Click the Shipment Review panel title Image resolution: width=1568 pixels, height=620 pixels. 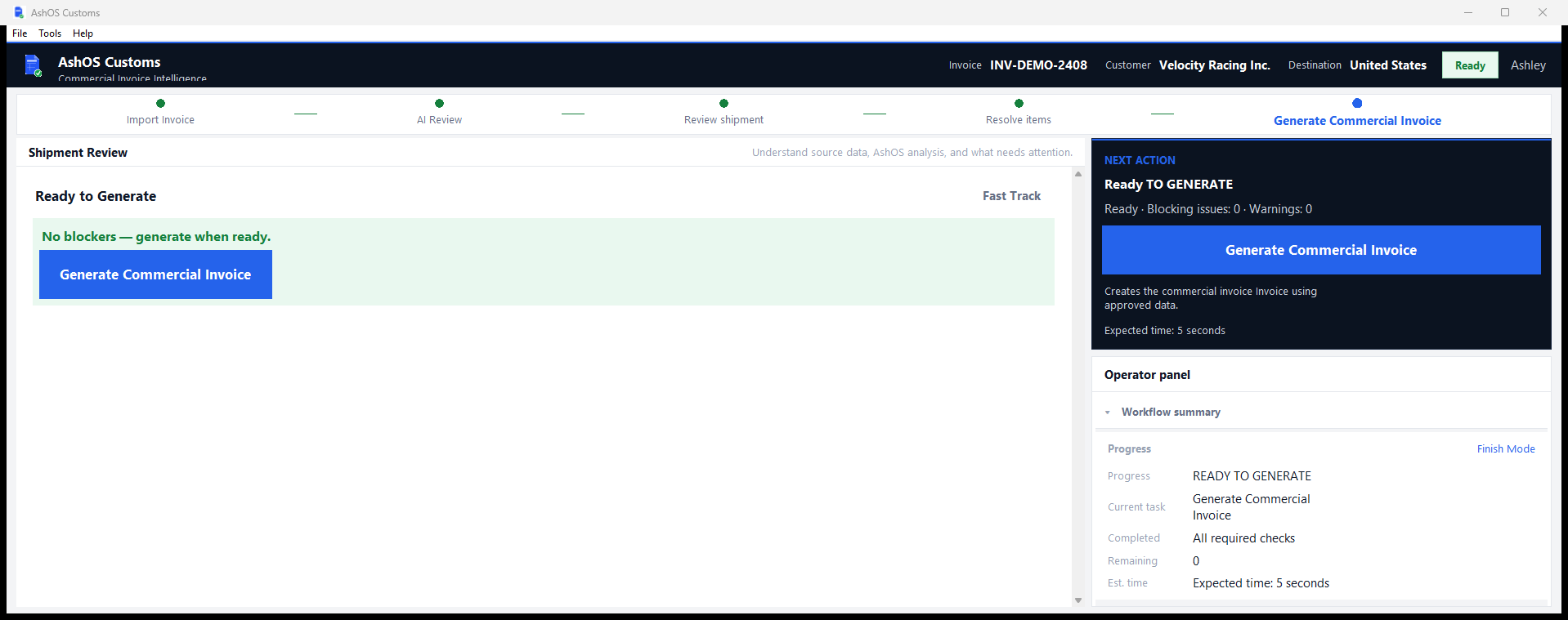pos(78,153)
